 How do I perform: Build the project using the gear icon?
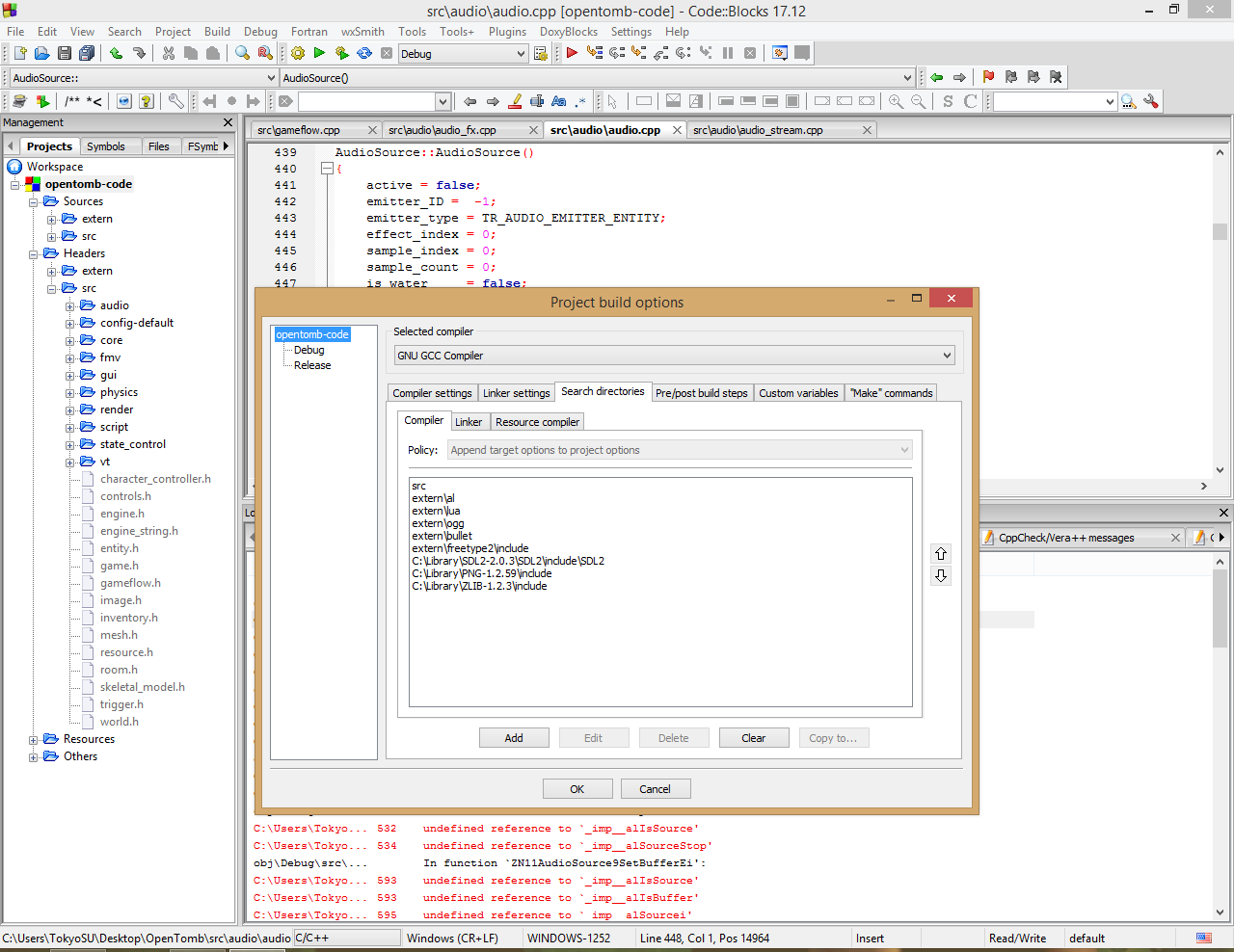point(297,53)
